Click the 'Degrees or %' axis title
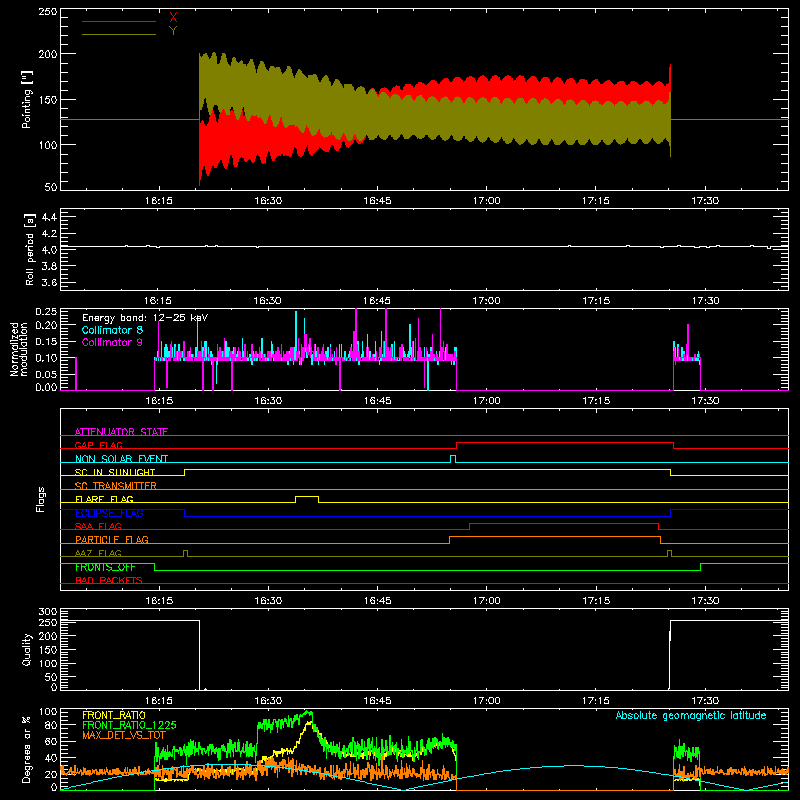 tap(27, 750)
